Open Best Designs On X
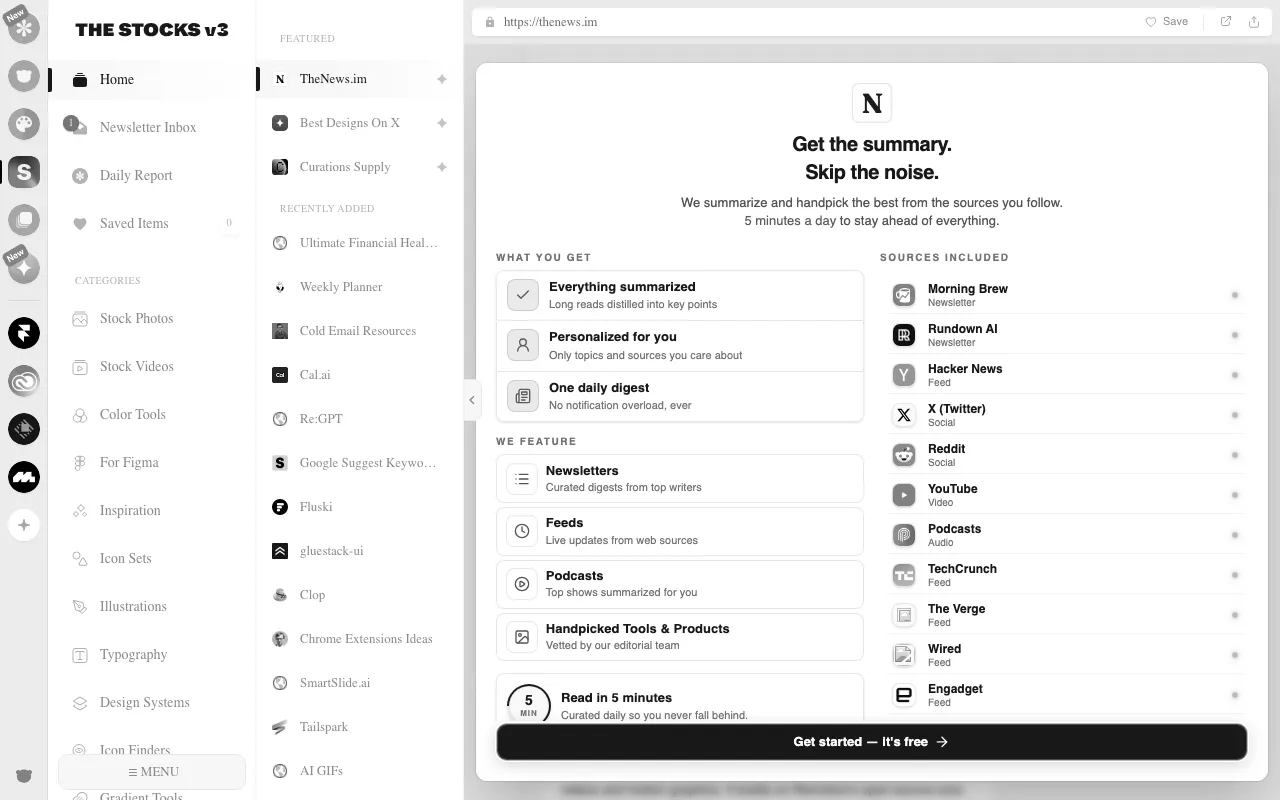Image resolution: width=1280 pixels, height=800 pixels. click(360, 123)
